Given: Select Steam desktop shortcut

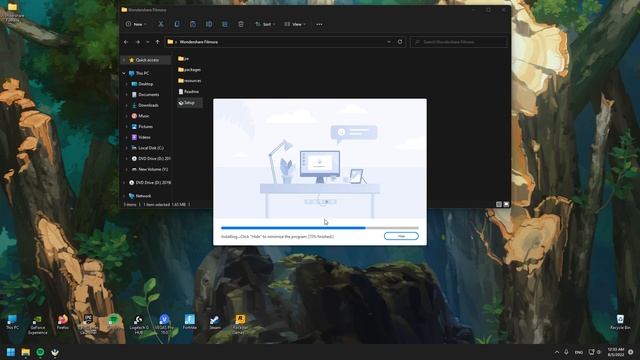Looking at the screenshot, I should tap(215, 322).
